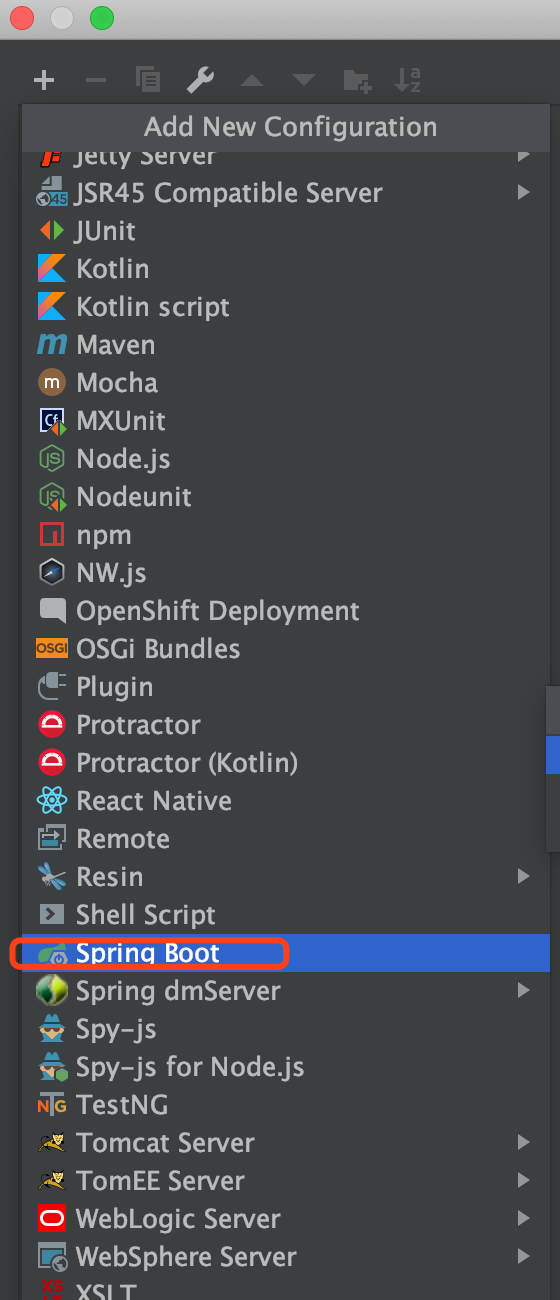
Task: Click the Plugin plug icon
Action: tap(52, 687)
